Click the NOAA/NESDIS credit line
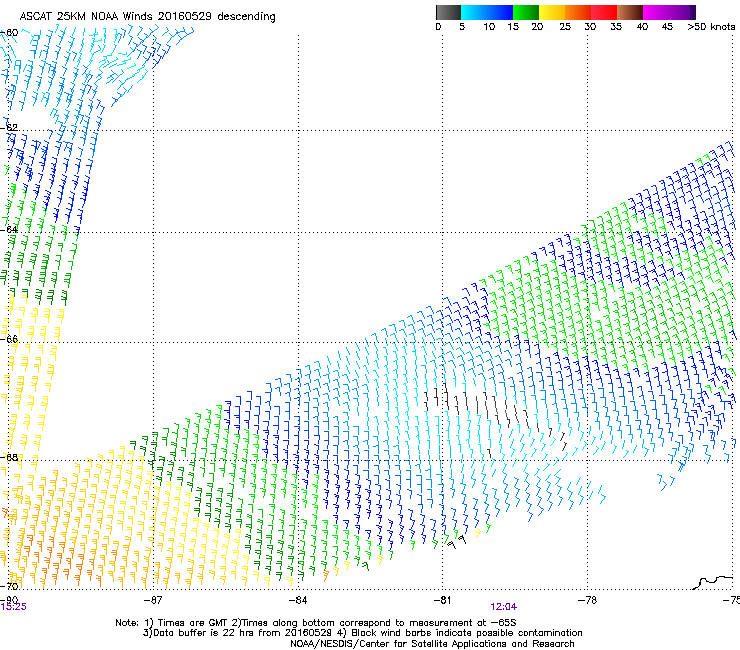Screen dimensions: 740x650 click(432, 643)
